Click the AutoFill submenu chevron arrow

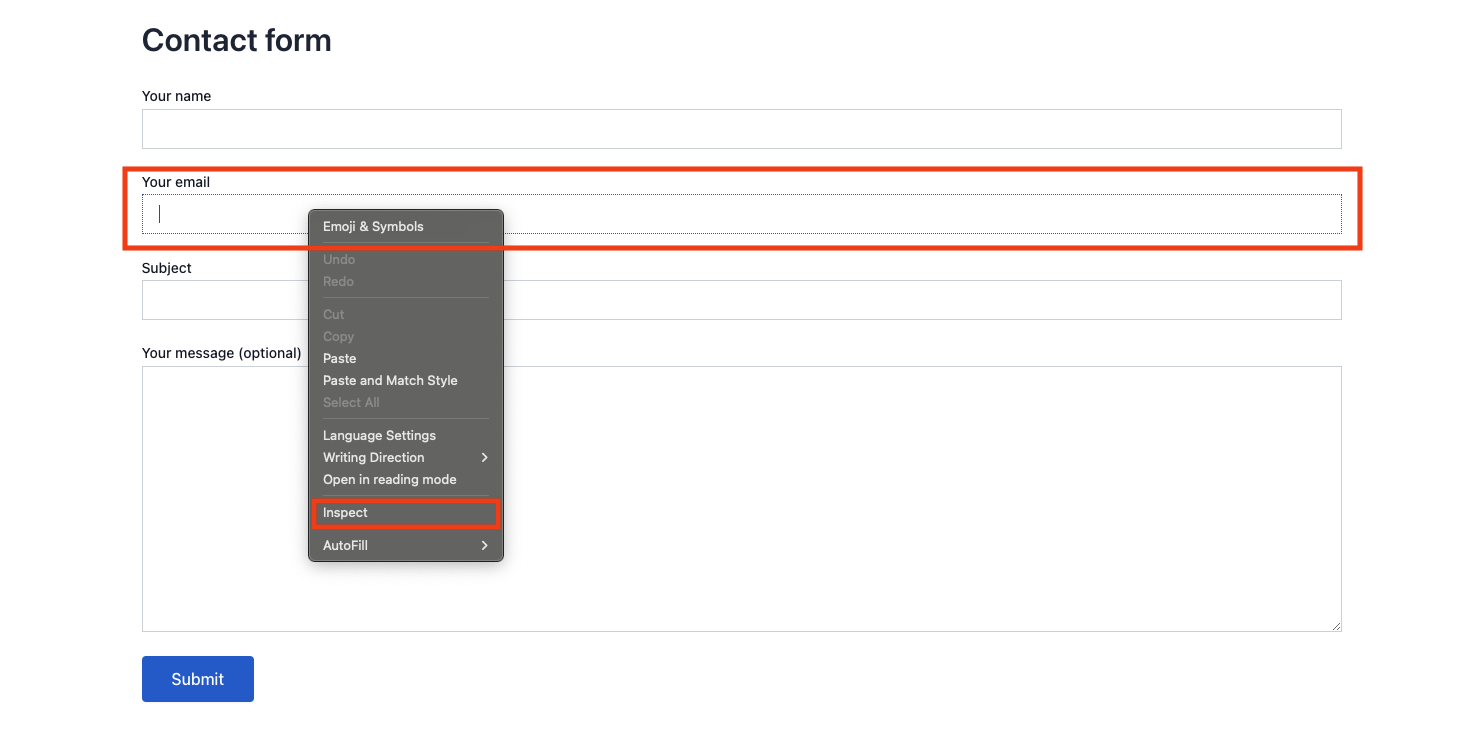tap(485, 545)
